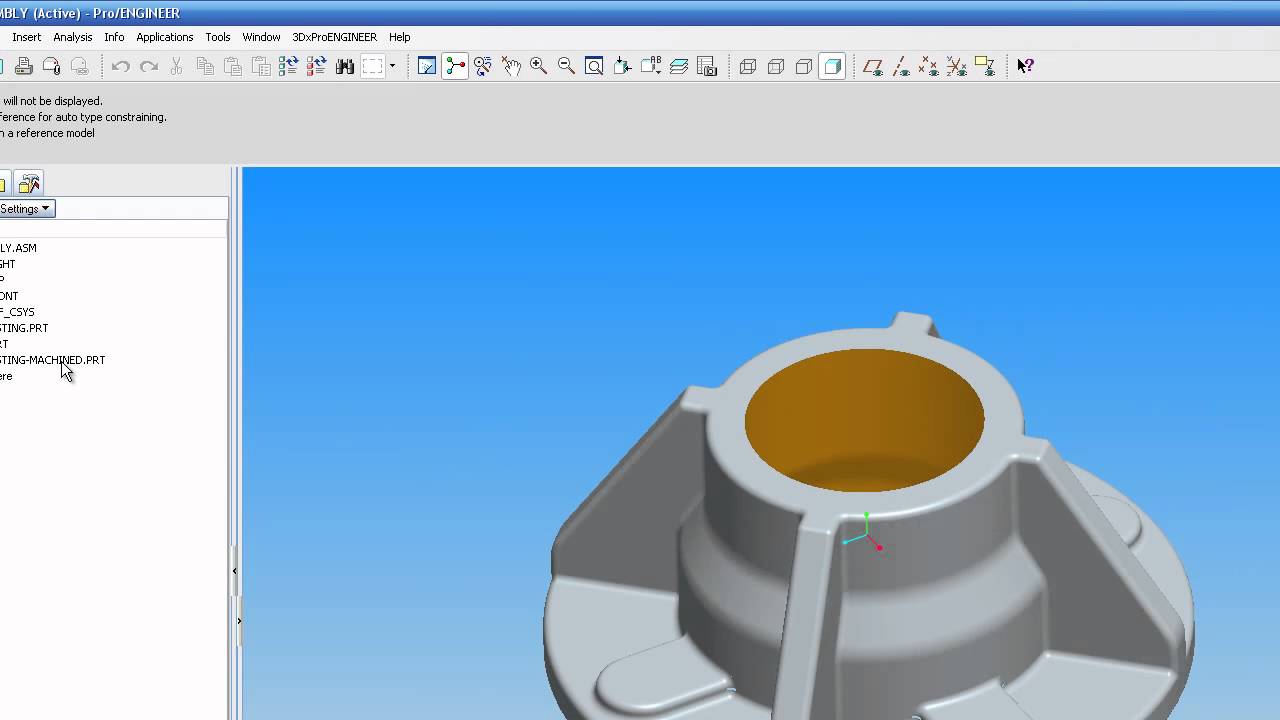The image size is (1280, 720).
Task: Open the Saved View list
Action: coord(650,66)
